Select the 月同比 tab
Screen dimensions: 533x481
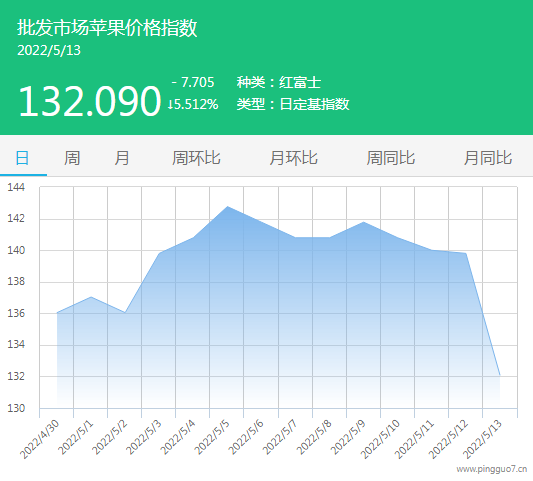[x=488, y=158]
